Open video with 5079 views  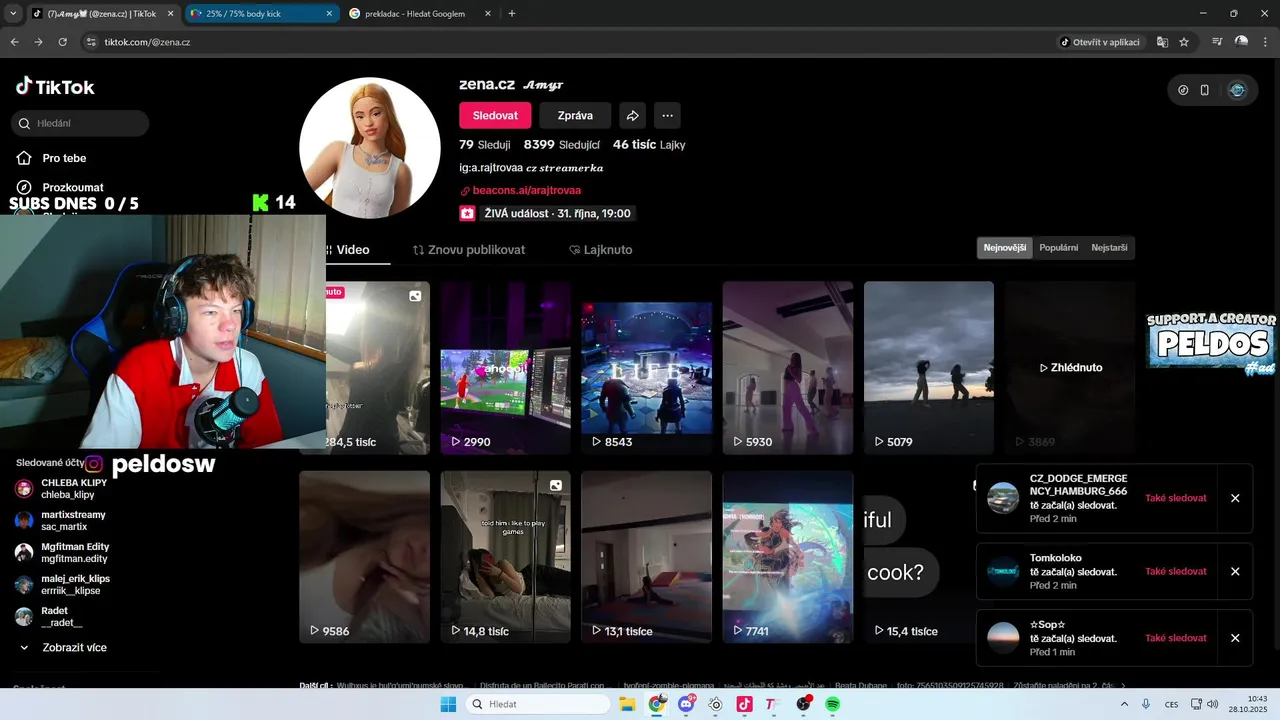click(928, 368)
